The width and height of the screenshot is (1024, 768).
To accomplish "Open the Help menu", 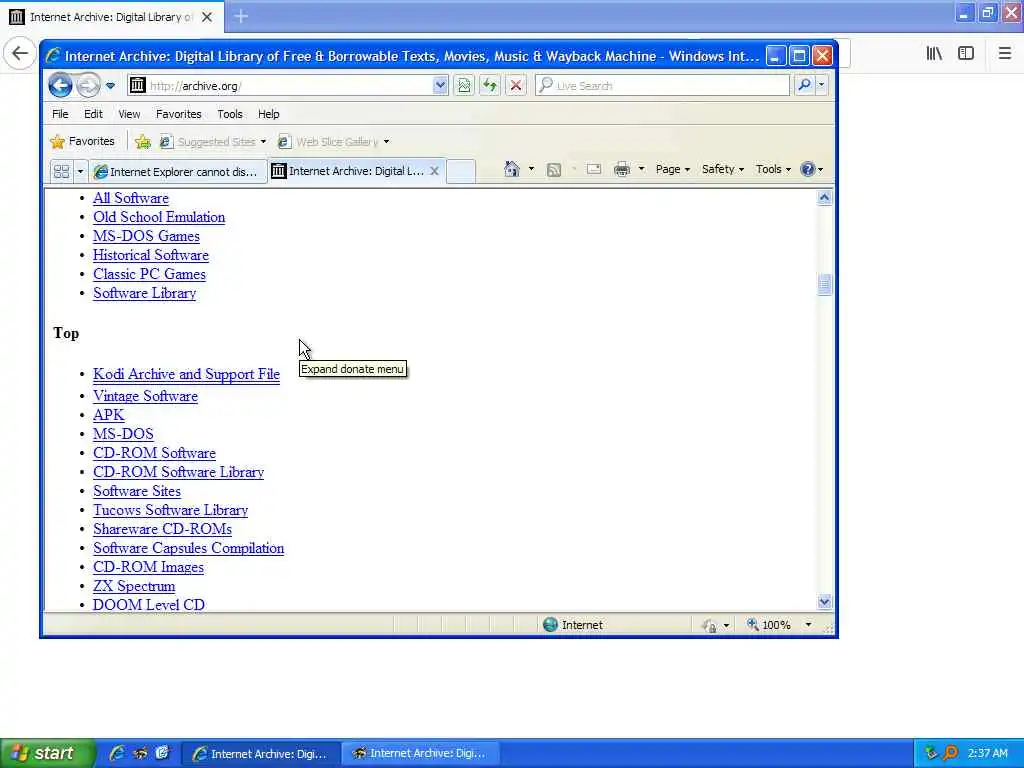I will coord(268,114).
